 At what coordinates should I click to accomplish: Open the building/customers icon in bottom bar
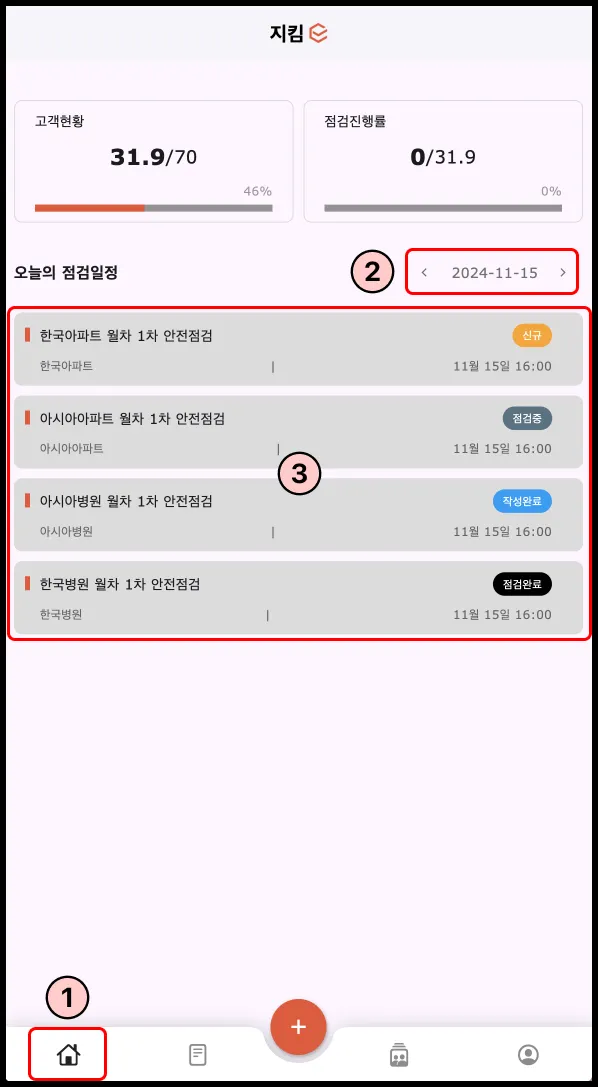(x=399, y=1054)
